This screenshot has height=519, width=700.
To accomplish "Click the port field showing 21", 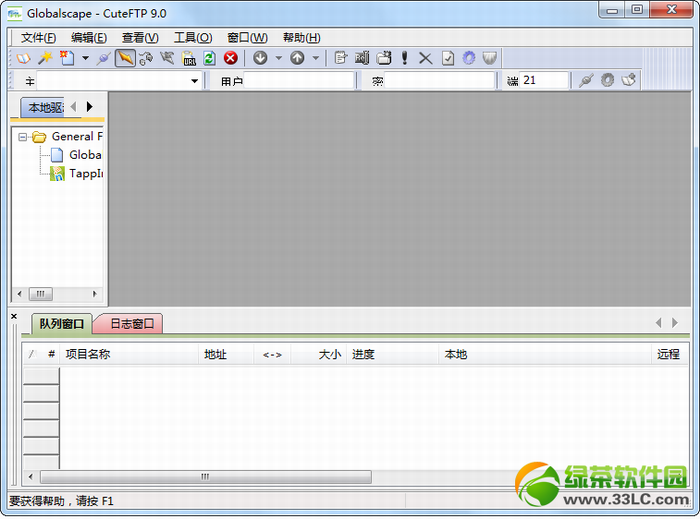I will [543, 81].
